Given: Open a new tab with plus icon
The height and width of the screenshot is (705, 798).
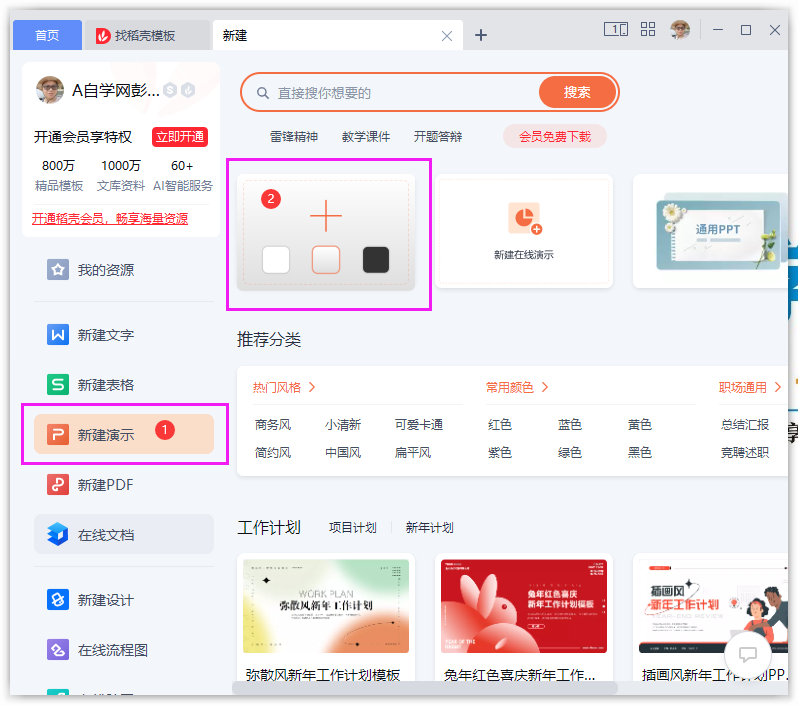Looking at the screenshot, I should (x=480, y=35).
